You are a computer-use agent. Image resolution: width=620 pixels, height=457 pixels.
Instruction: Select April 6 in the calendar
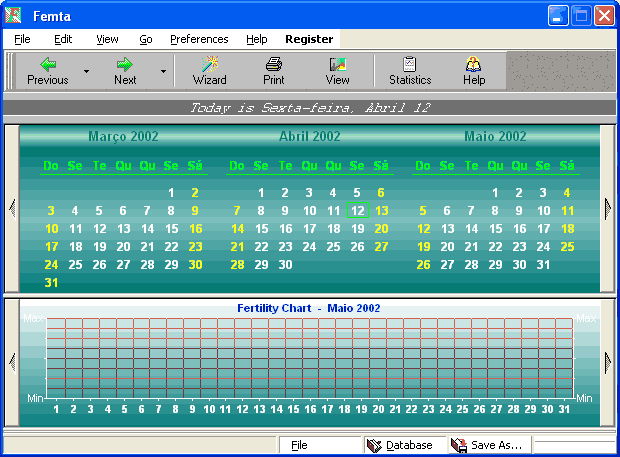coord(381,193)
